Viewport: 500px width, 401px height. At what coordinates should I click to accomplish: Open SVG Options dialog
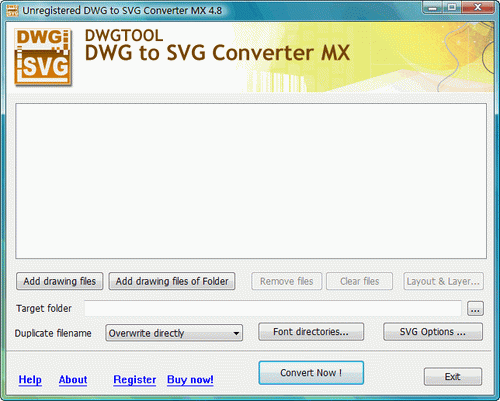(433, 332)
